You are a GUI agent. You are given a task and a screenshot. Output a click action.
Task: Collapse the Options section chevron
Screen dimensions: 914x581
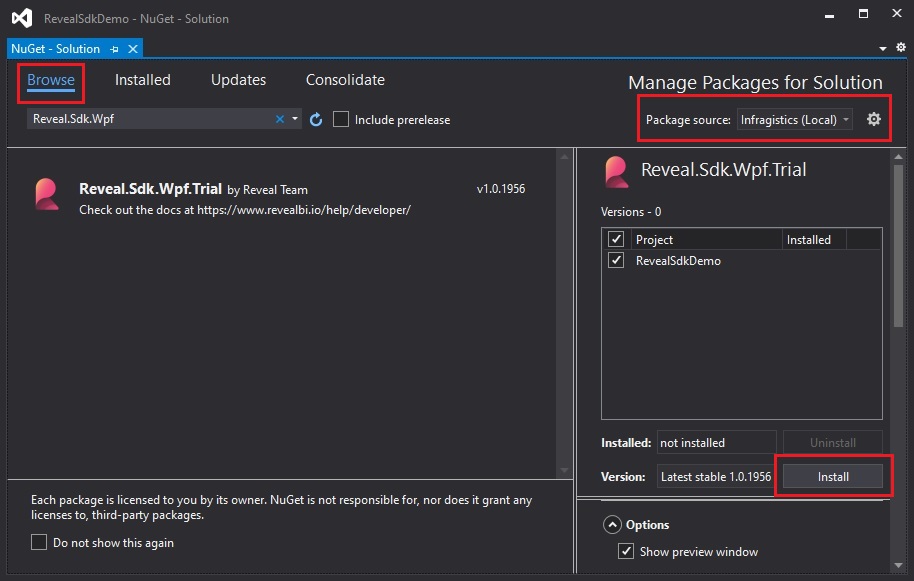coord(612,525)
